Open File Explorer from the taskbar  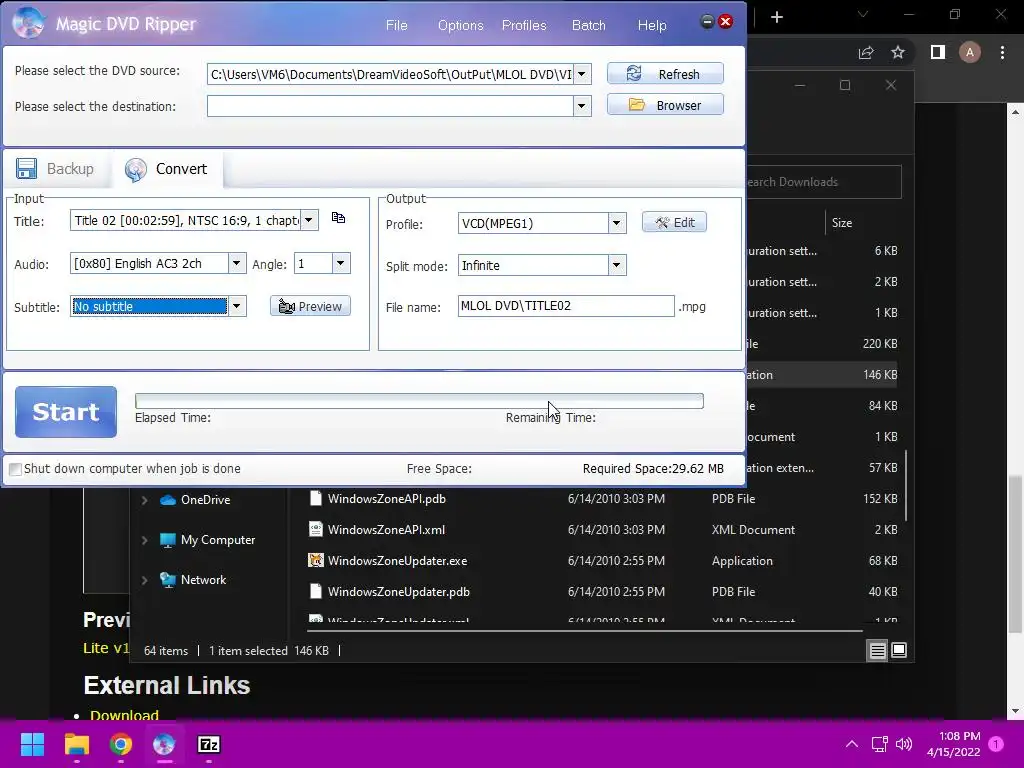[76, 744]
